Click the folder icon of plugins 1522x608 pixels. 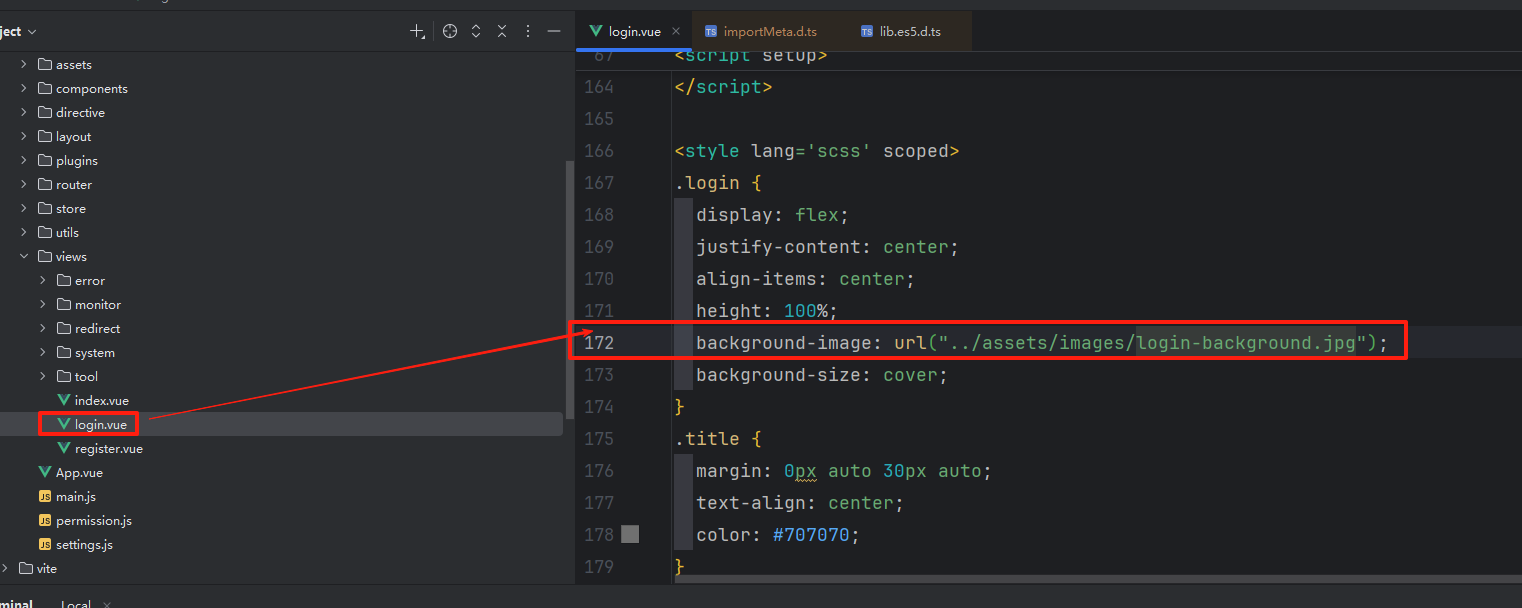tap(45, 160)
